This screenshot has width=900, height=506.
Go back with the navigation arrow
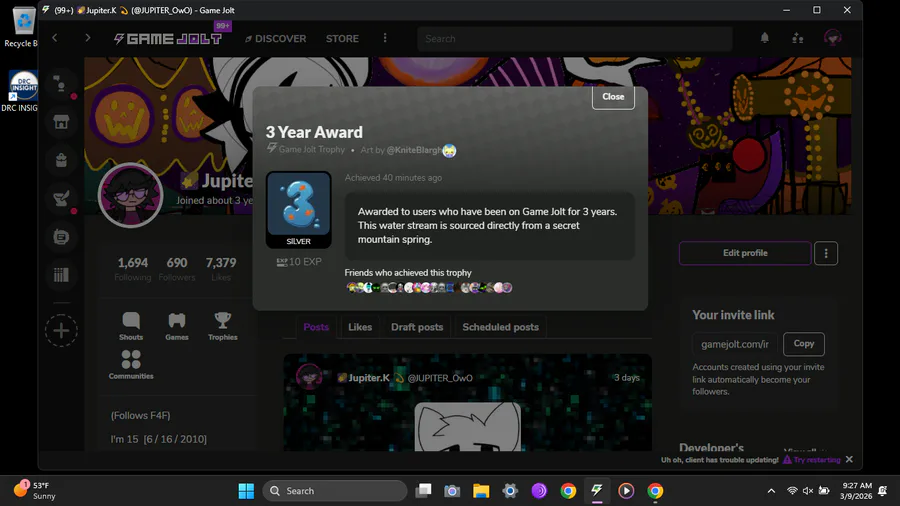[x=55, y=38]
